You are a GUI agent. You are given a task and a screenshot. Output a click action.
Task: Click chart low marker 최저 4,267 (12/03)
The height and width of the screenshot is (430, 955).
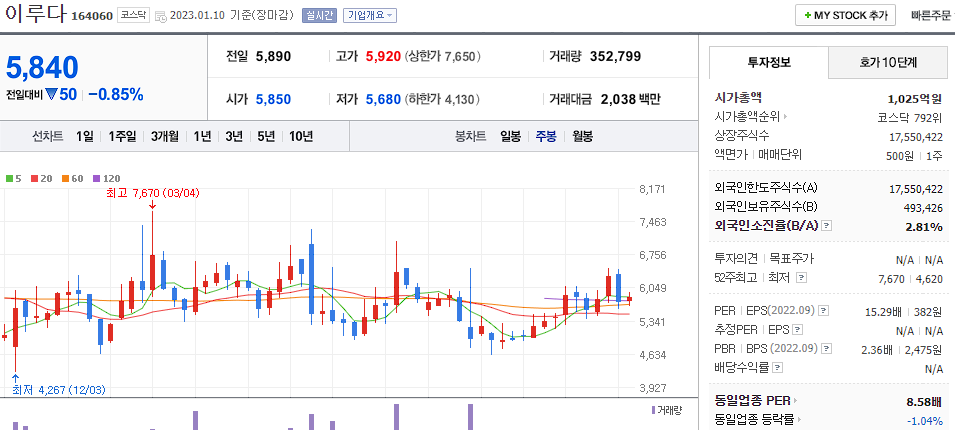click(58, 389)
